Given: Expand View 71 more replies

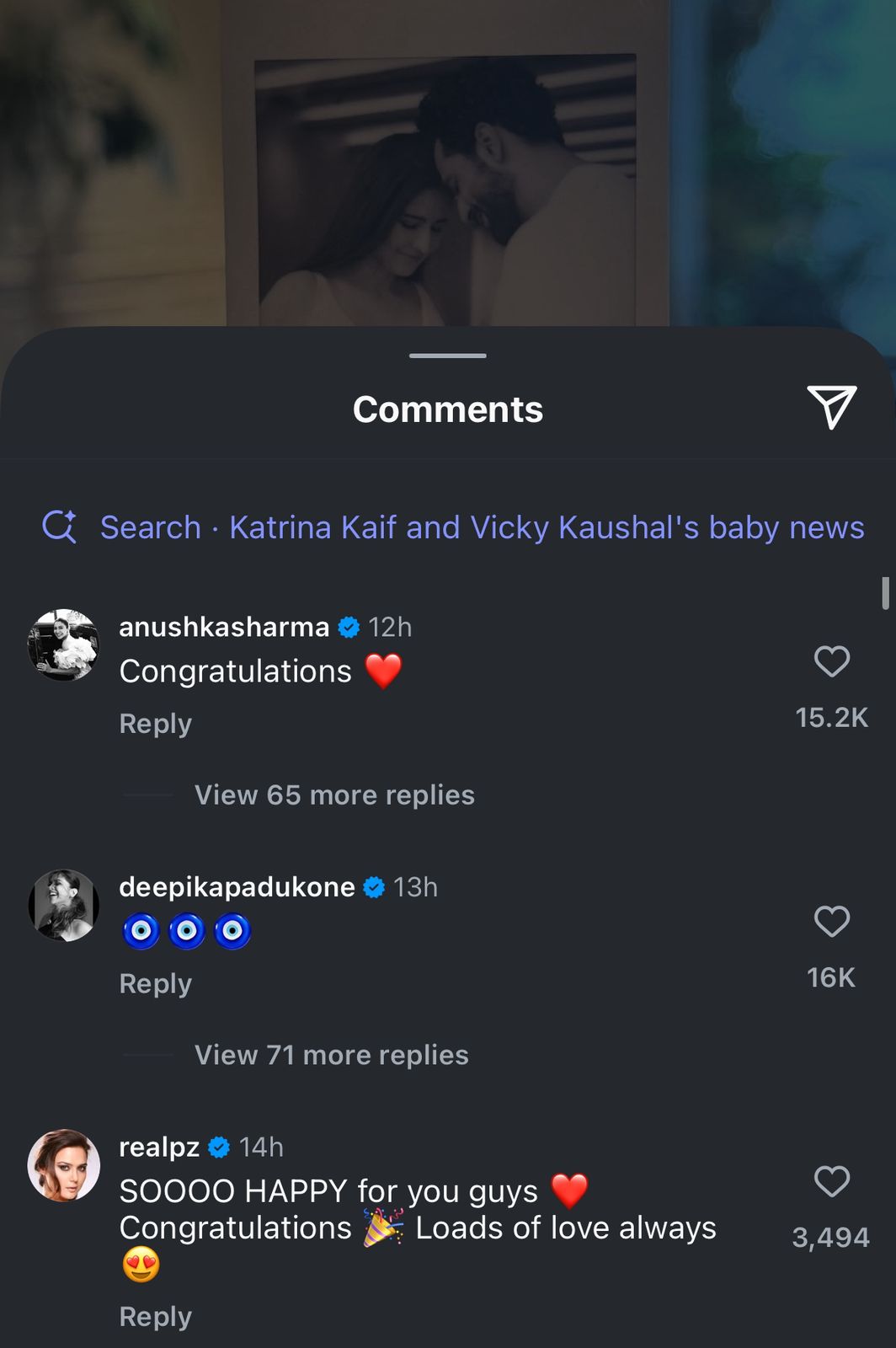Looking at the screenshot, I should [x=331, y=1055].
